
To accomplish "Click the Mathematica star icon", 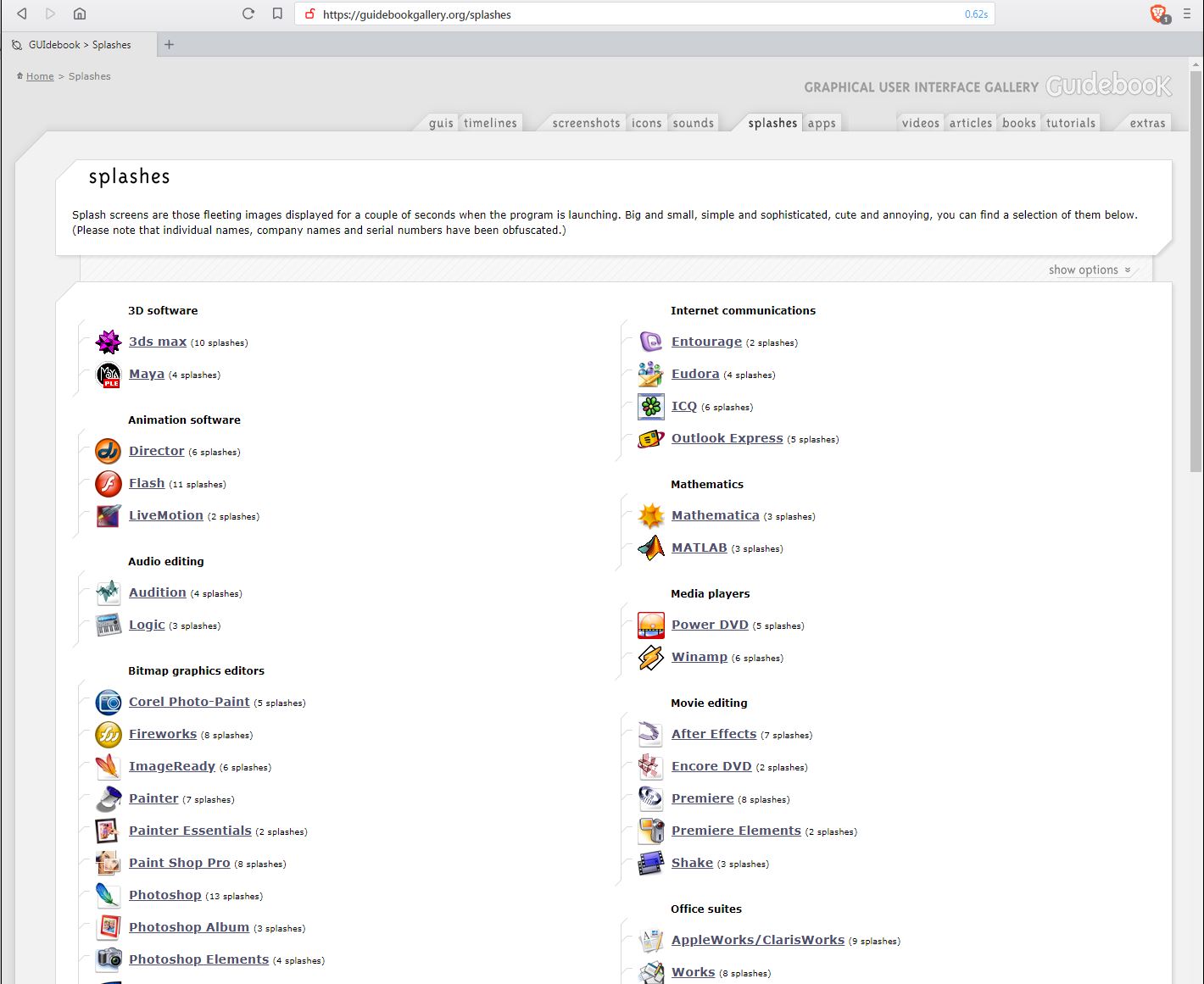I will (x=651, y=516).
